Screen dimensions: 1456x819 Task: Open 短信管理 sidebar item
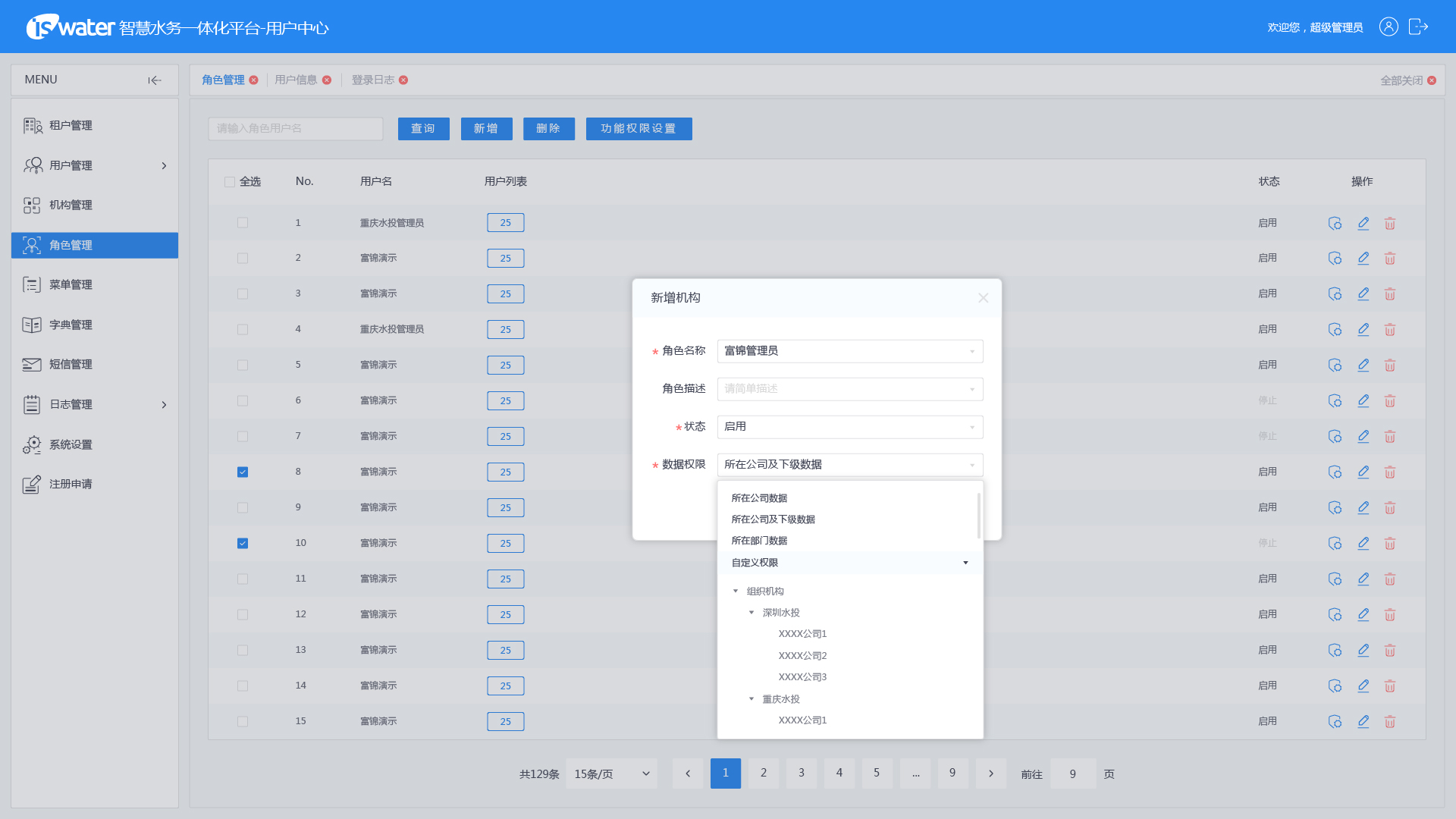coord(95,365)
